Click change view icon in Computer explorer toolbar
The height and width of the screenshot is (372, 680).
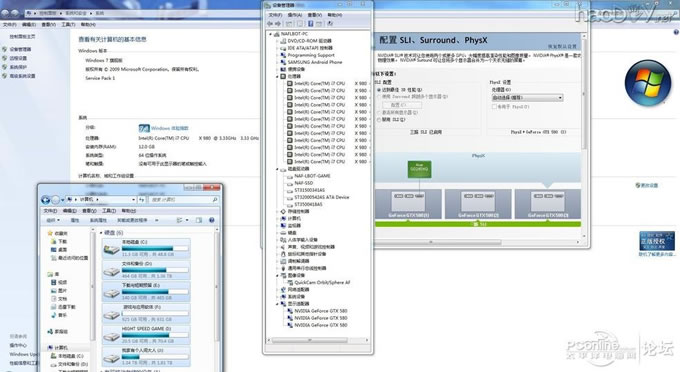coord(179,220)
